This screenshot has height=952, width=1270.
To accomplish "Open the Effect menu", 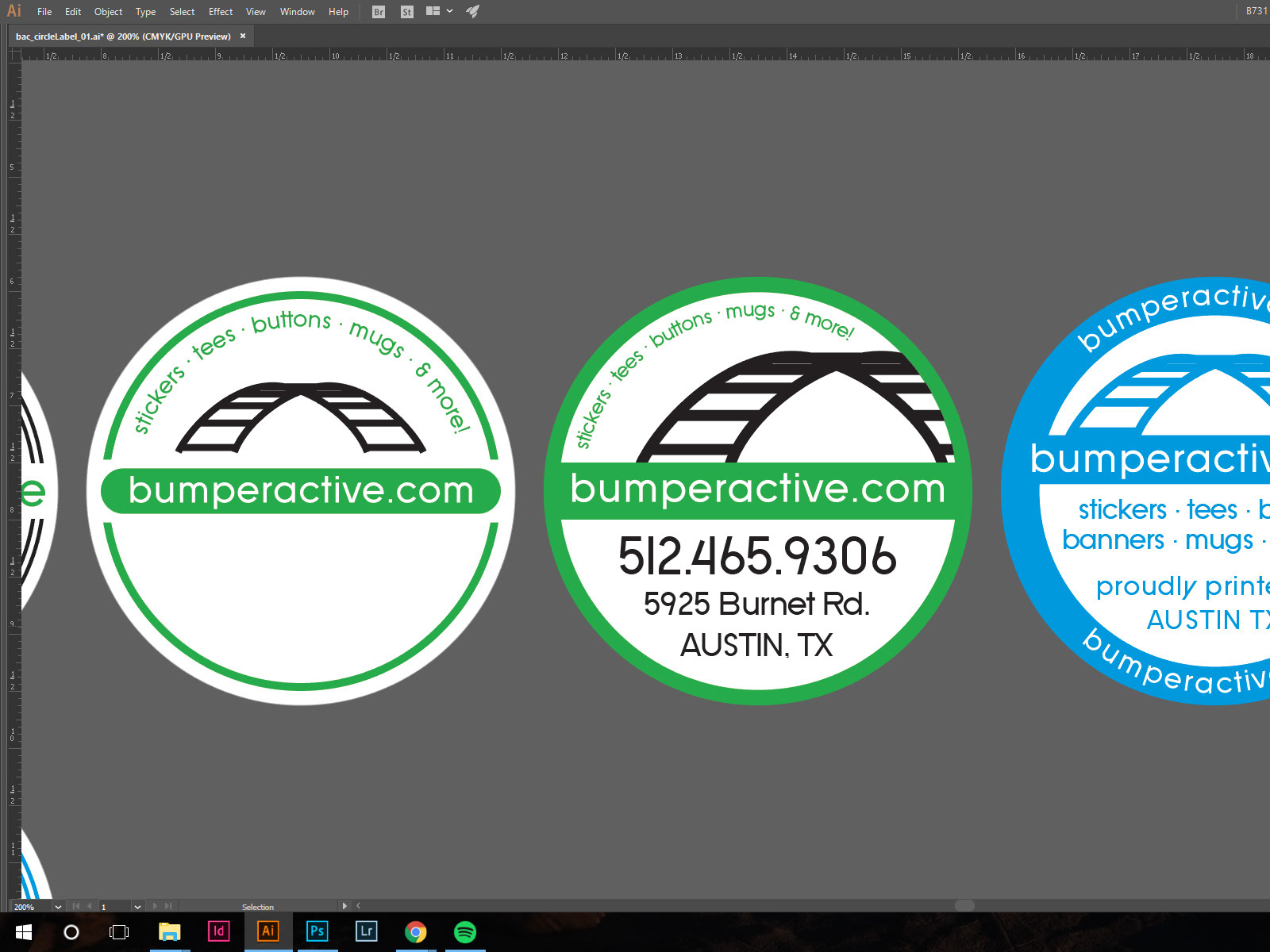I will pyautogui.click(x=221, y=12).
